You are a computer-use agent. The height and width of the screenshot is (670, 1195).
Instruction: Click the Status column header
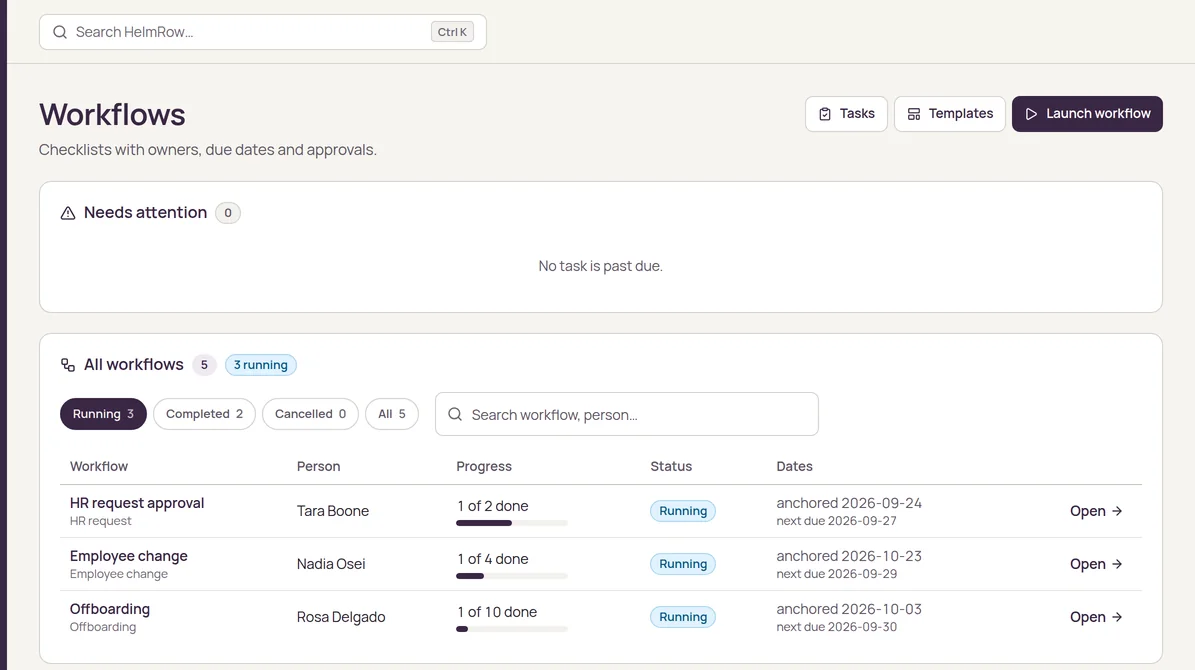671,466
